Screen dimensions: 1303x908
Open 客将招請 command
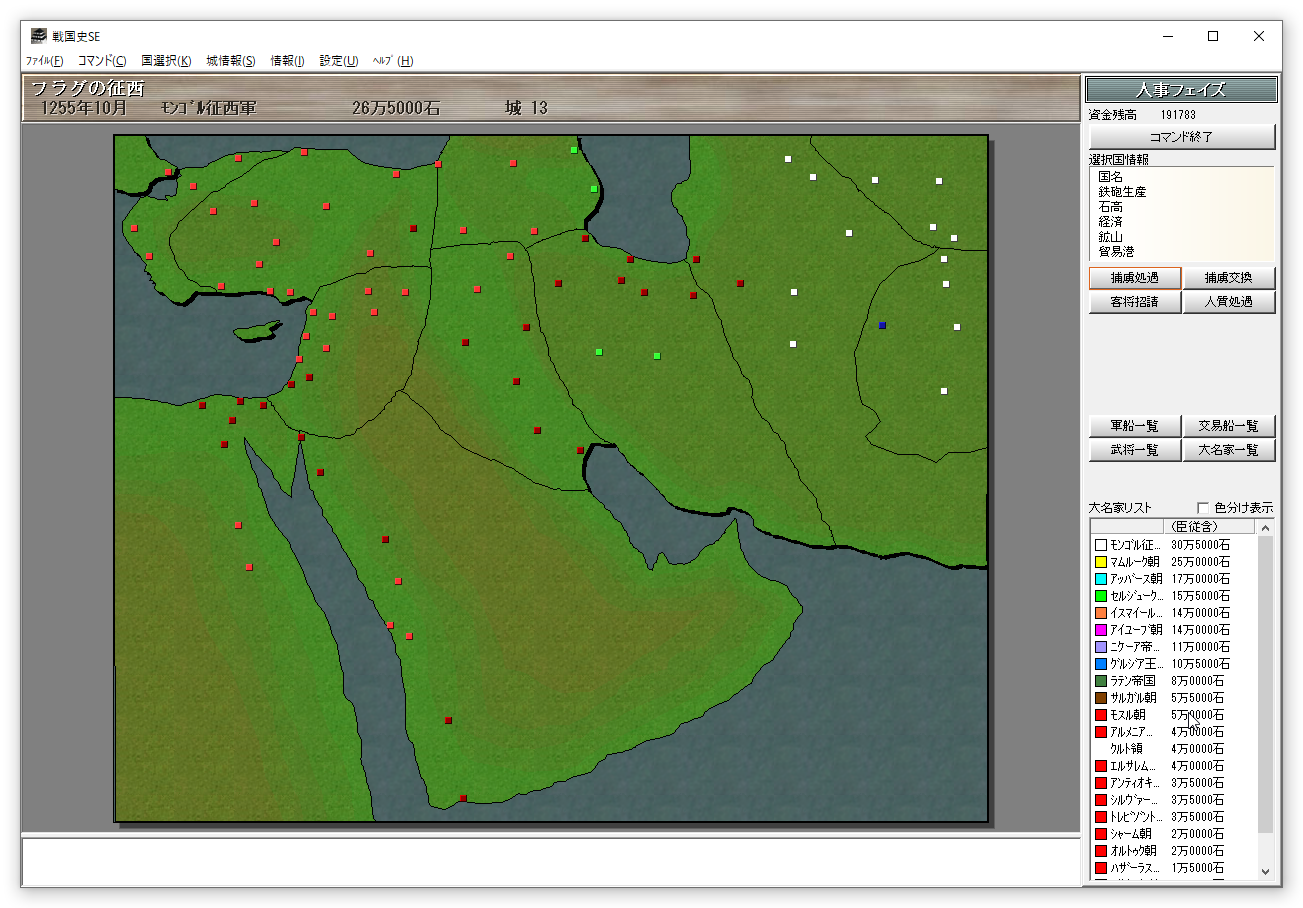point(1135,302)
